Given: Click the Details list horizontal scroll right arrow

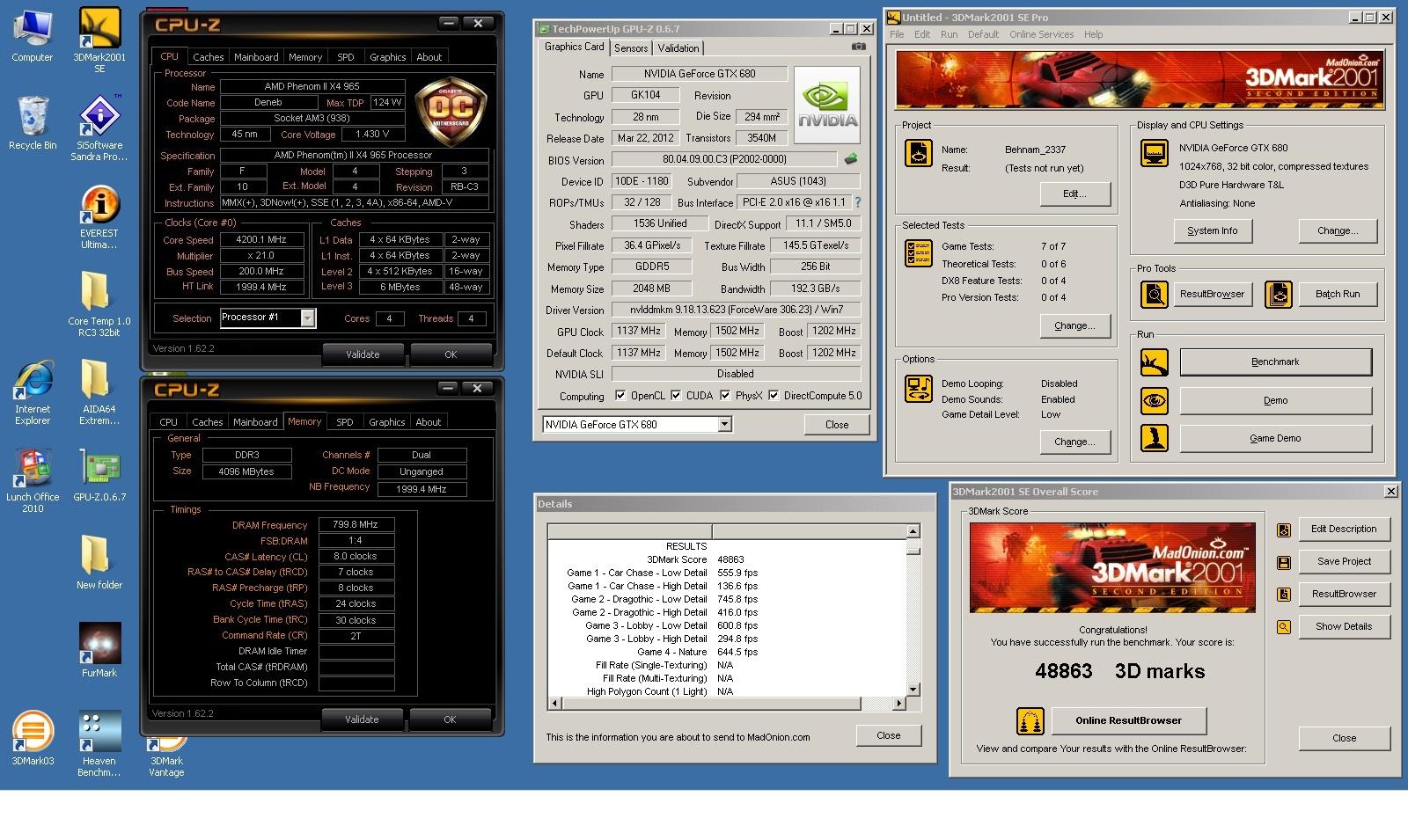Looking at the screenshot, I should pos(898,704).
